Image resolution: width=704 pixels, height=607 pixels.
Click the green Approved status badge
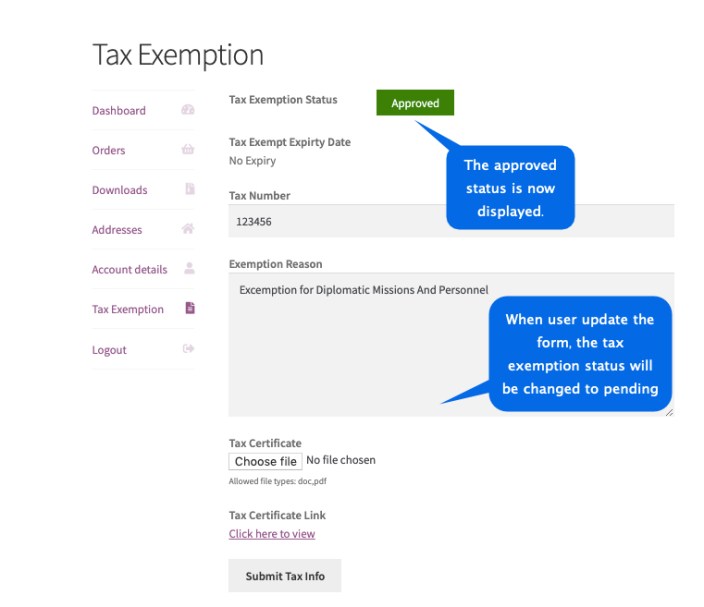(x=415, y=103)
